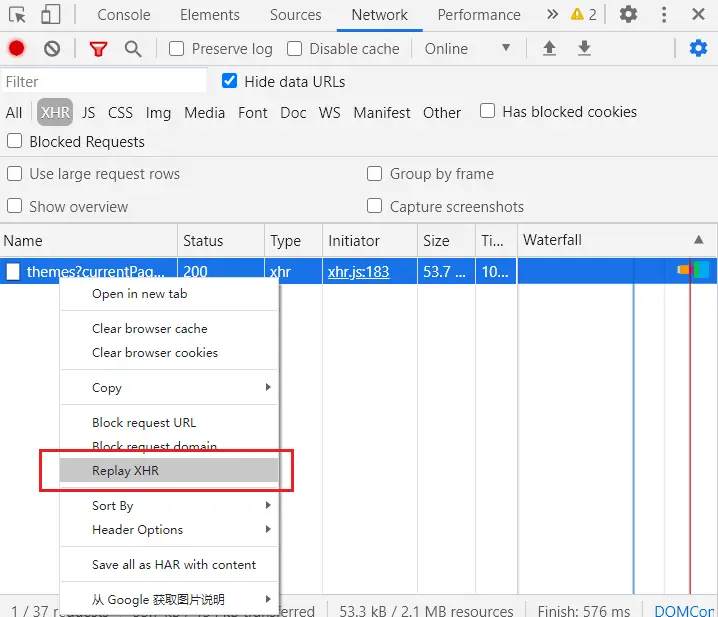The image size is (718, 617).
Task: Focus the Filter text field
Action: (104, 82)
